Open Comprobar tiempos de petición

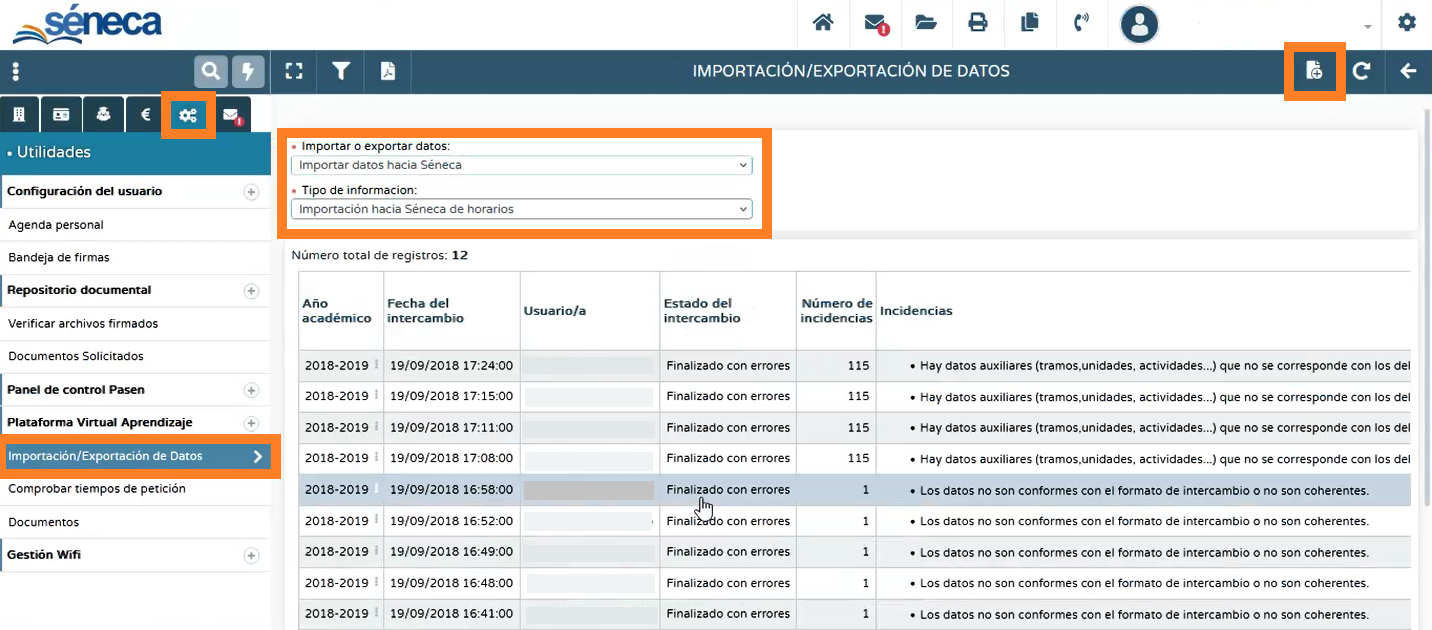pyautogui.click(x=135, y=489)
